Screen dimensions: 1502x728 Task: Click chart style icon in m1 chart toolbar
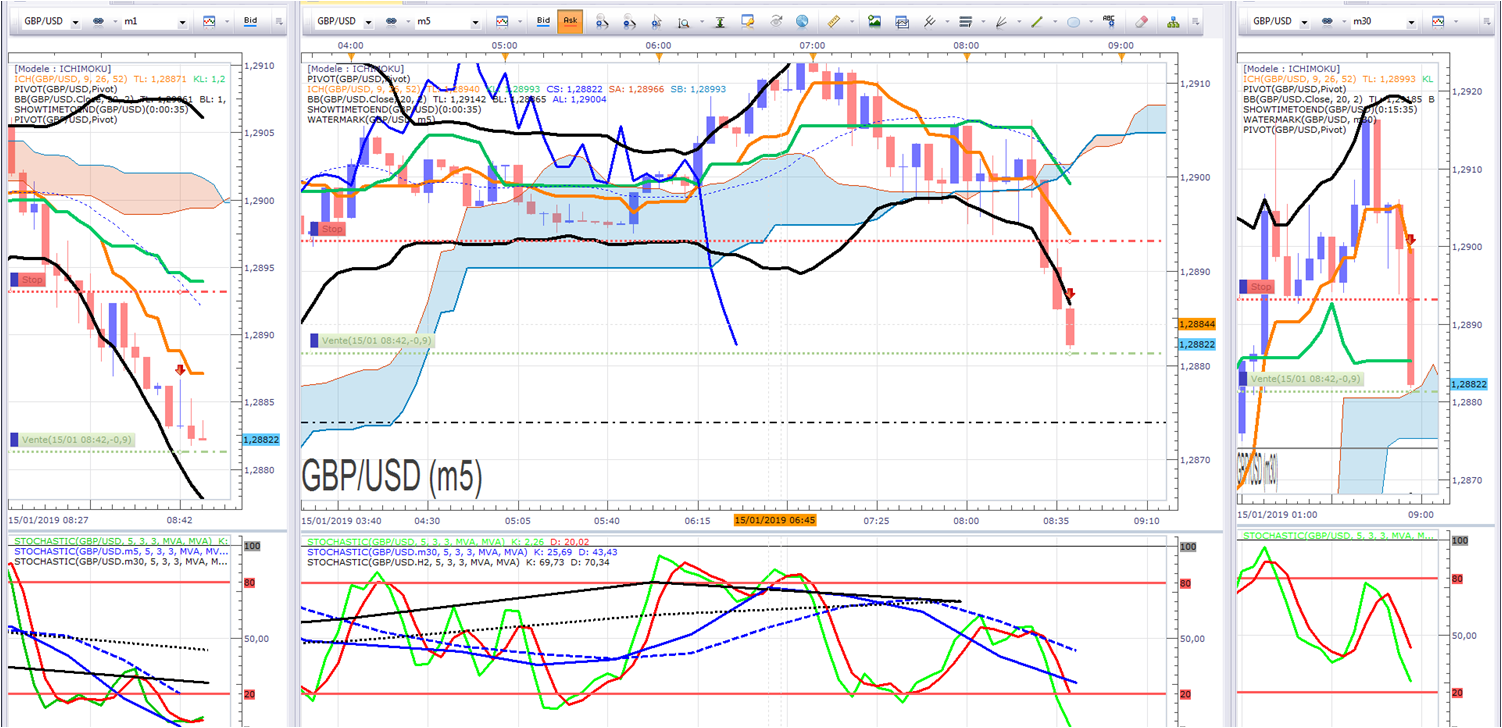pos(209,21)
